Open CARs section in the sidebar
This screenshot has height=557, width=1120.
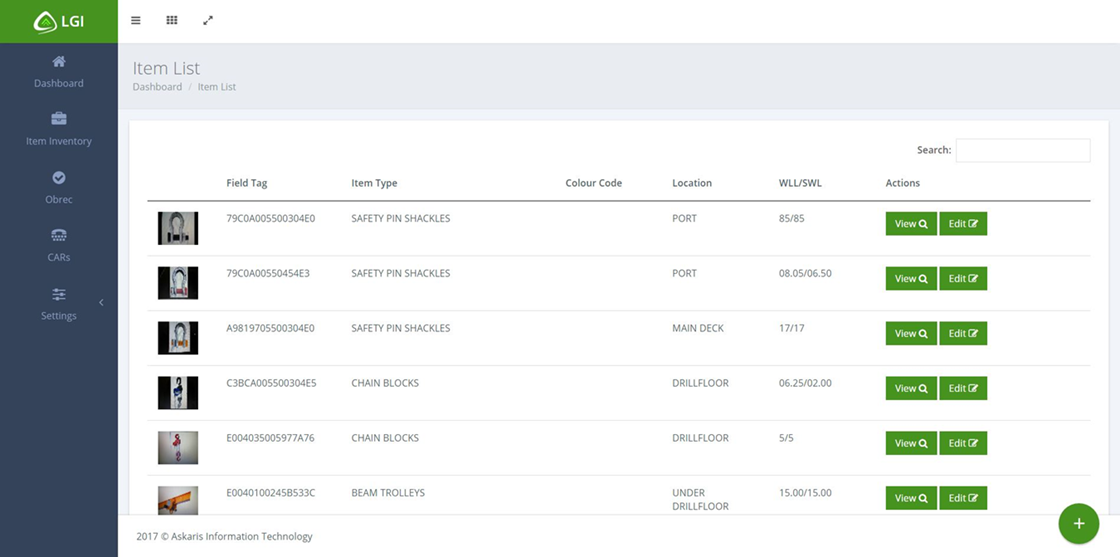[59, 245]
